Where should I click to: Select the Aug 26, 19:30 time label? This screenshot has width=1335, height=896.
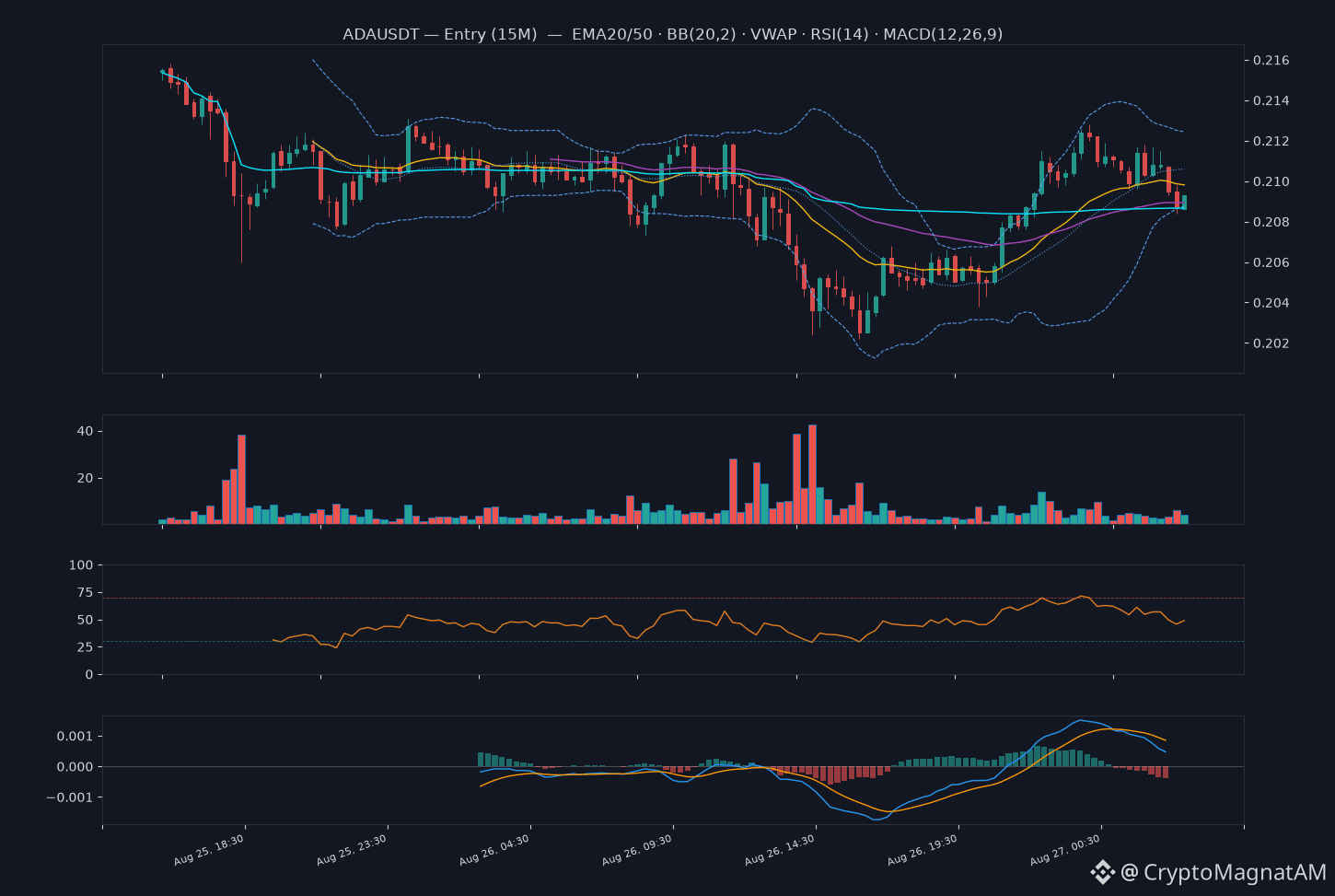point(923,850)
